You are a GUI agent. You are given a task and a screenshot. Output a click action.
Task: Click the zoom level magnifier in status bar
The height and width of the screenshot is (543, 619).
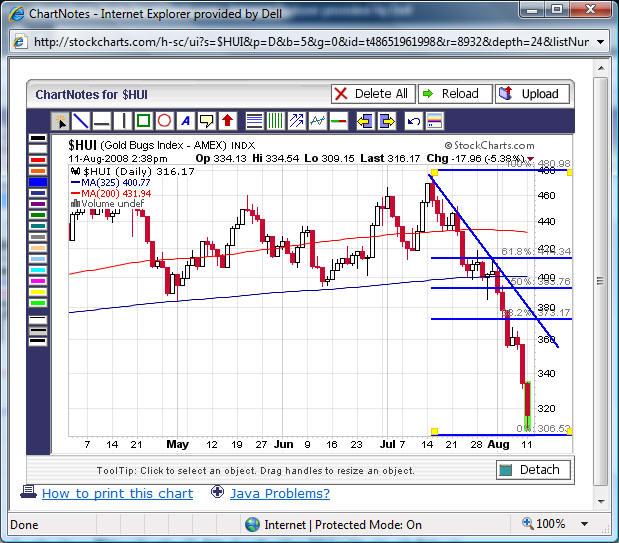tap(528, 523)
